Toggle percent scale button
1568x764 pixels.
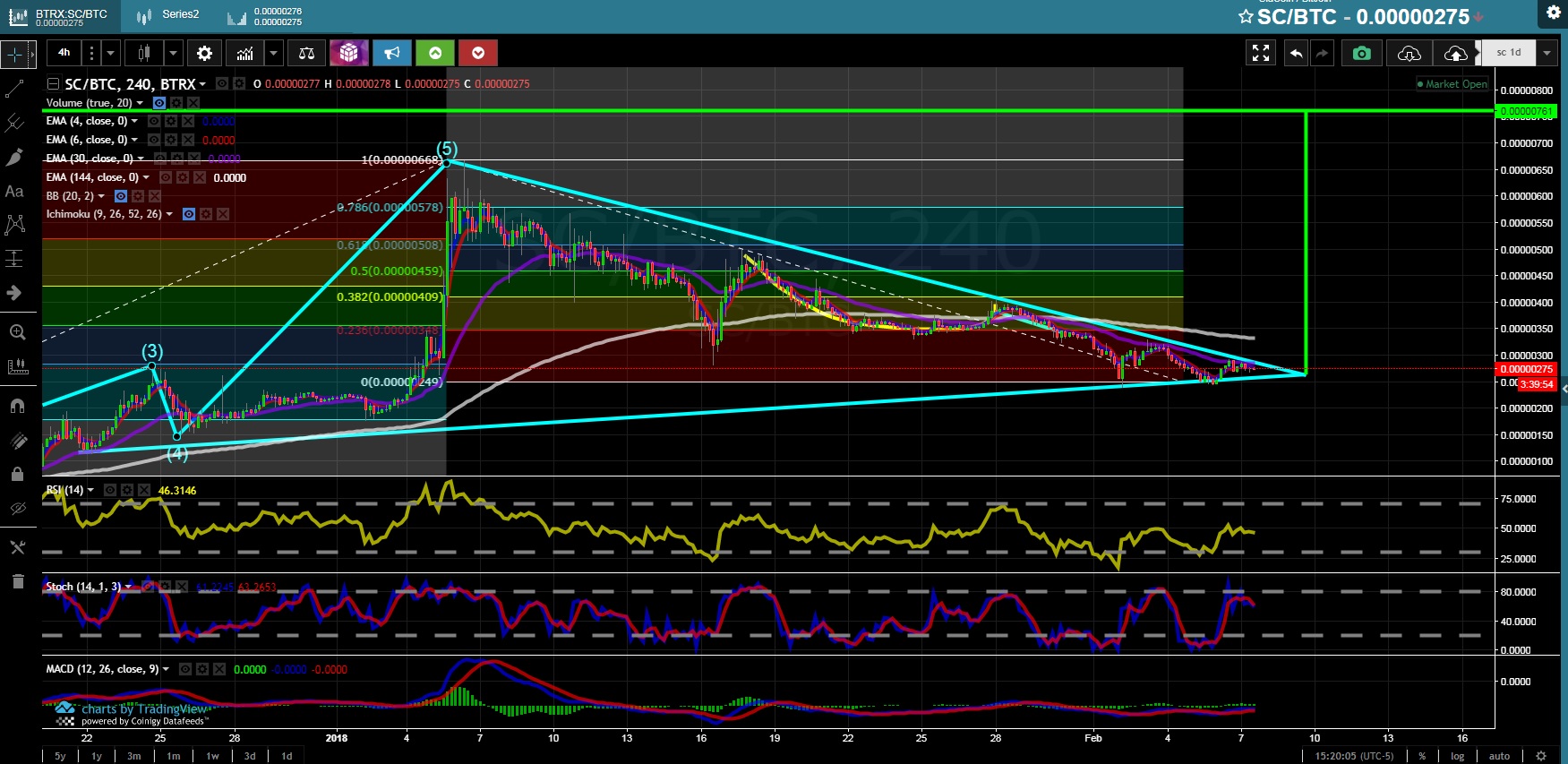pos(1422,756)
